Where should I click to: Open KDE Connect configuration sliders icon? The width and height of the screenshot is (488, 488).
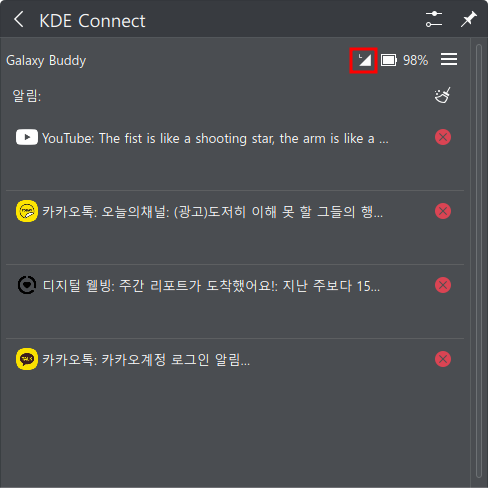pyautogui.click(x=434, y=19)
